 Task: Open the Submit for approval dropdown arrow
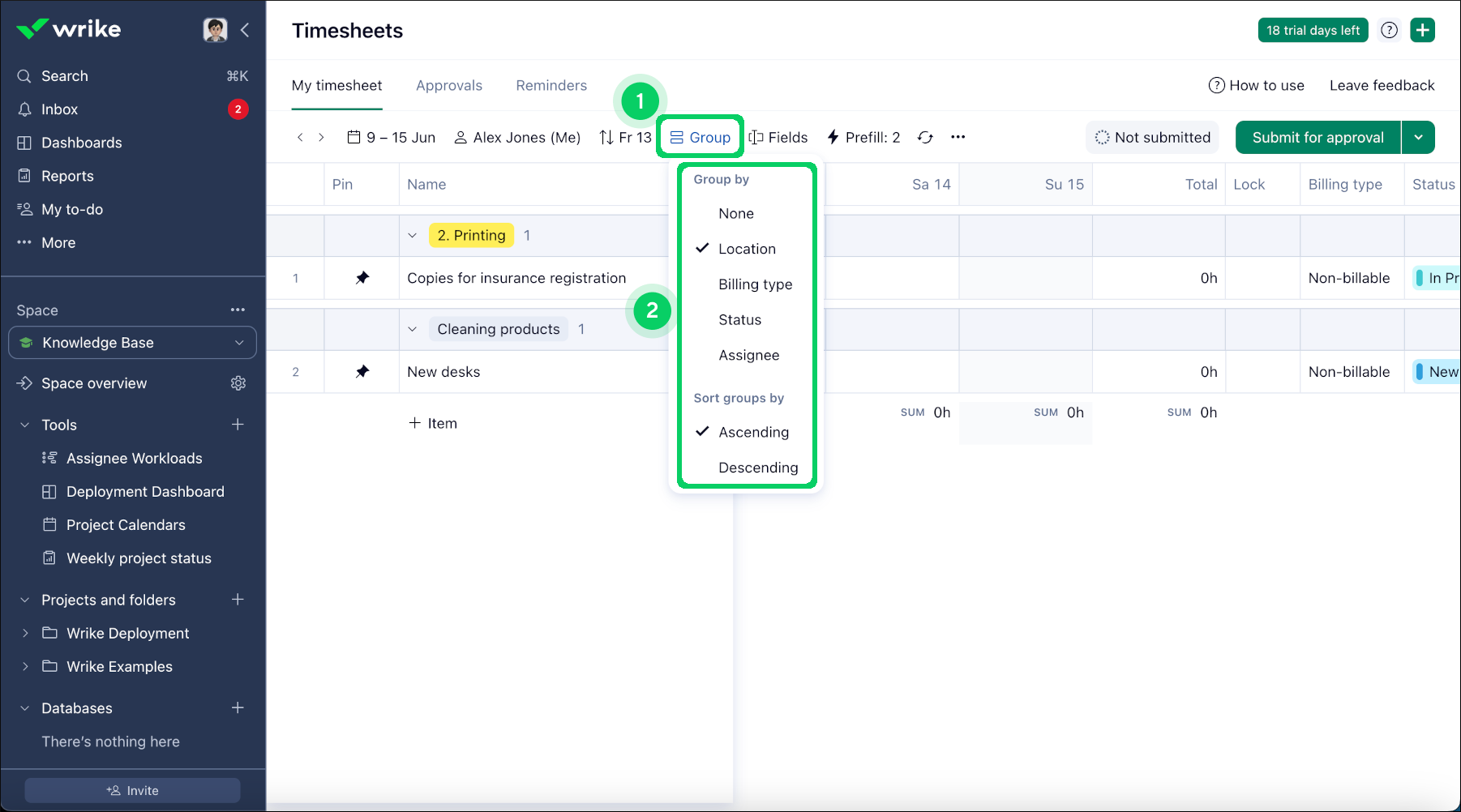1419,137
